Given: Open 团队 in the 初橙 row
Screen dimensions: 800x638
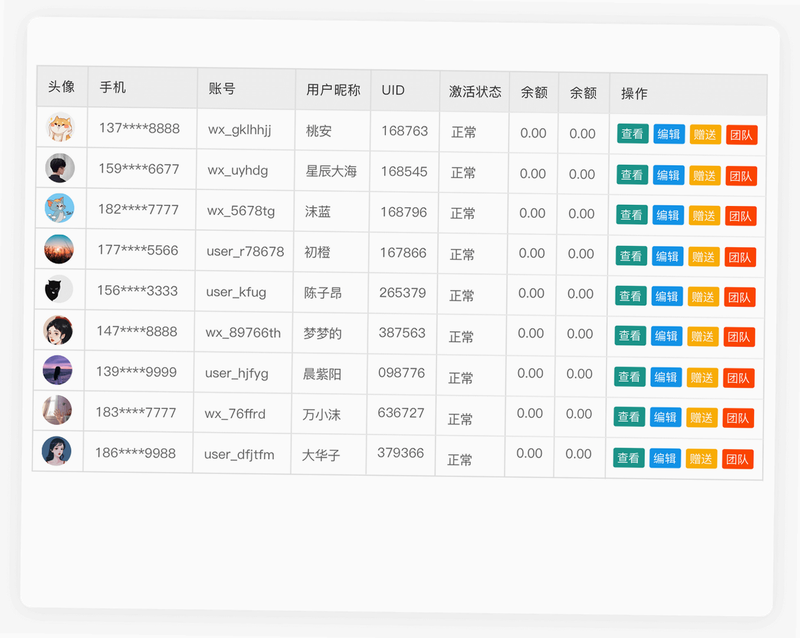Looking at the screenshot, I should 740,257.
